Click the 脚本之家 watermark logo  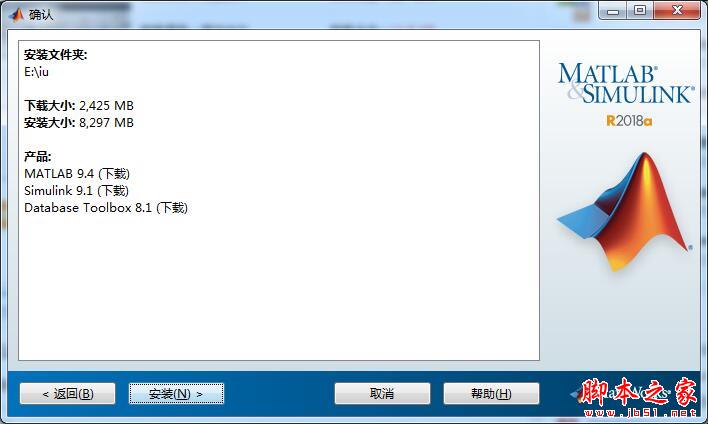tap(639, 396)
